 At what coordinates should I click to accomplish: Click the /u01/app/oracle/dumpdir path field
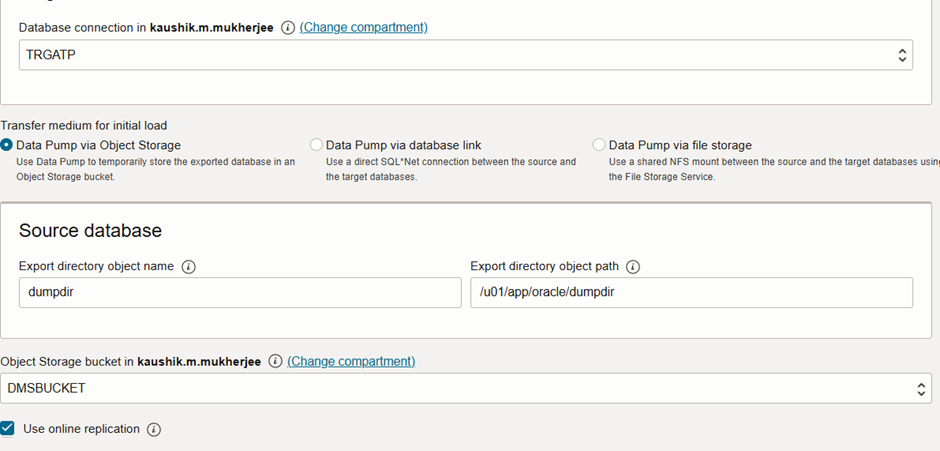point(691,293)
